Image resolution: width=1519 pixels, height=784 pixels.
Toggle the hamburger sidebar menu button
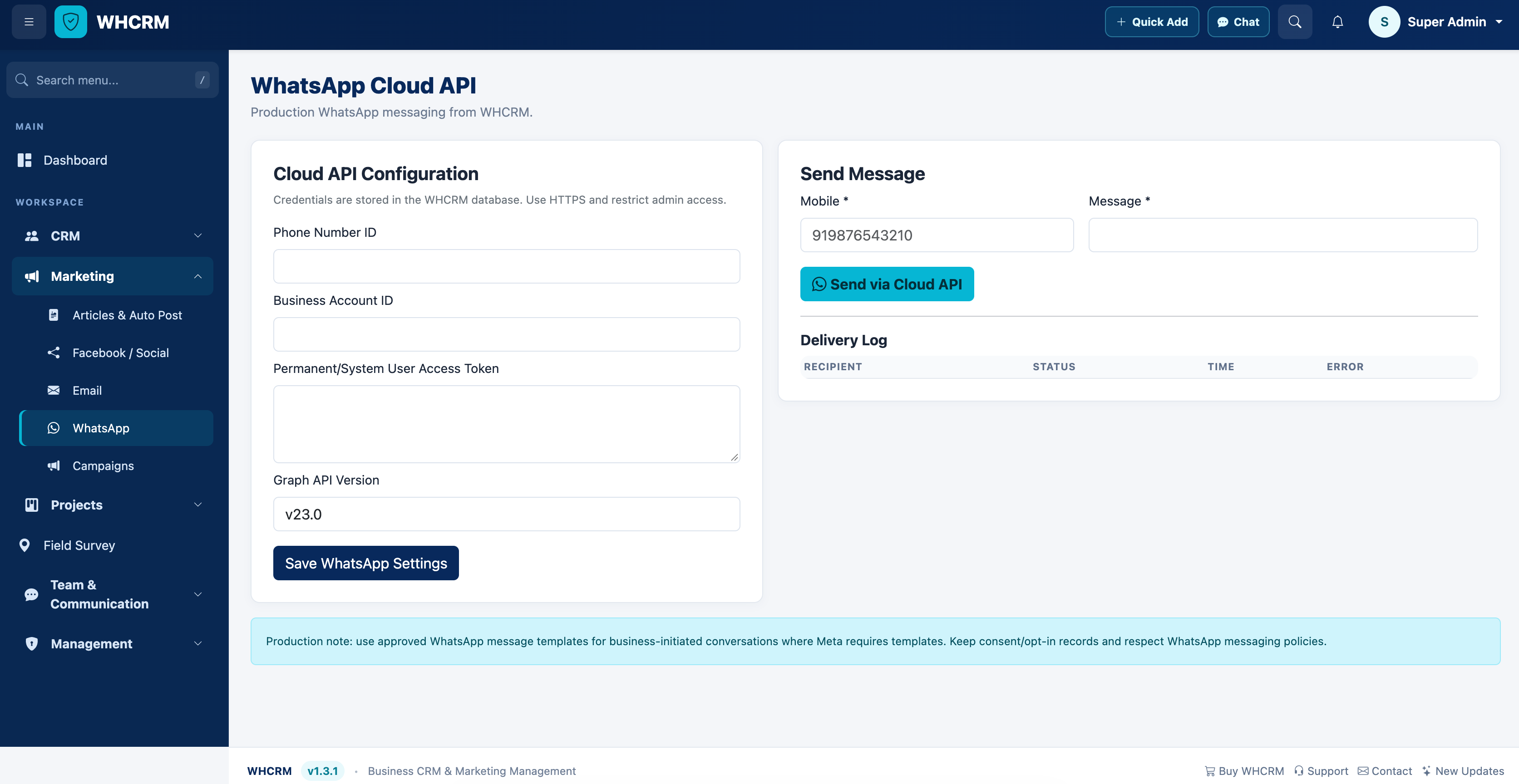[x=29, y=22]
